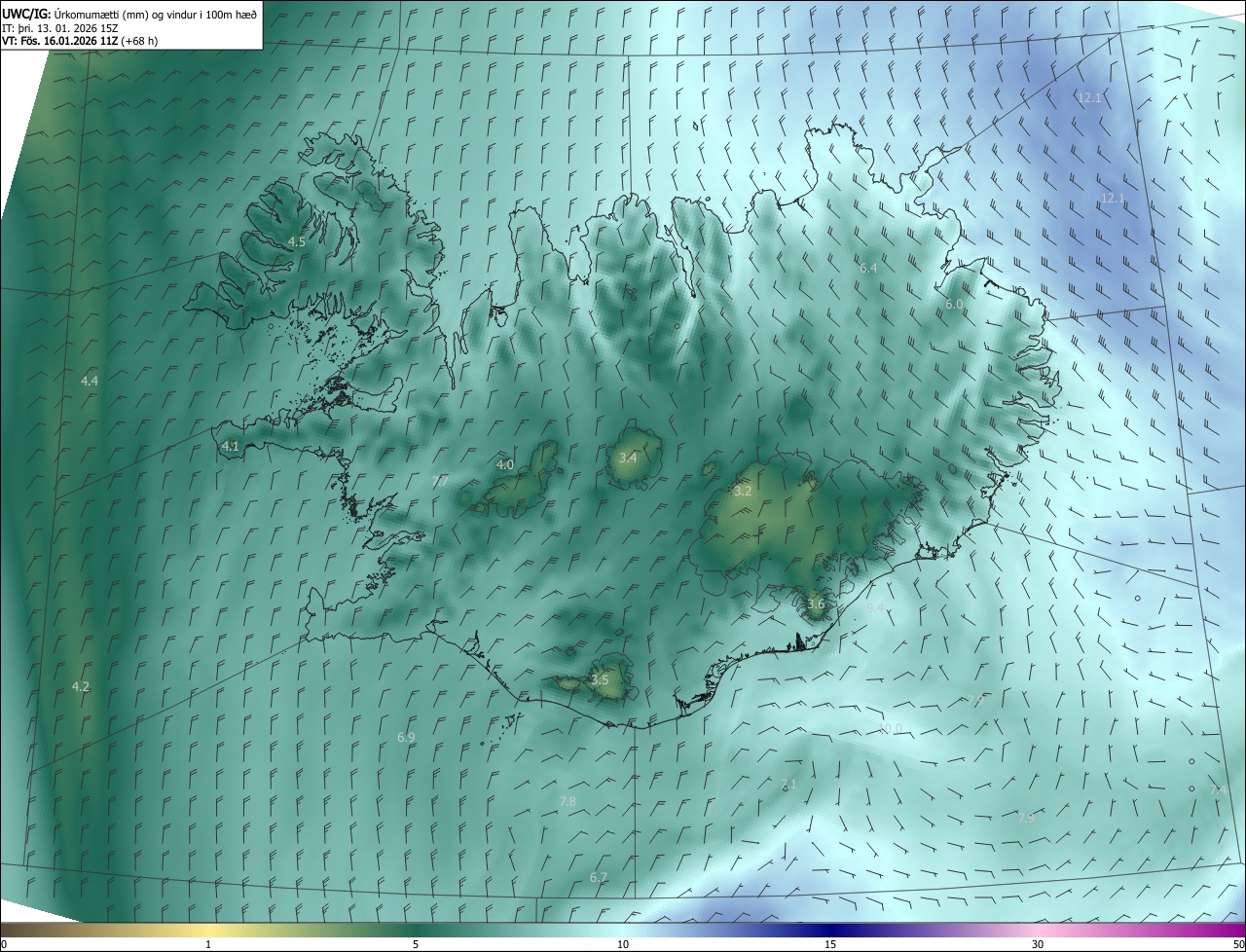The height and width of the screenshot is (952, 1246).
Task: Click the 7.8 value south of Iceland
Action: 568,801
